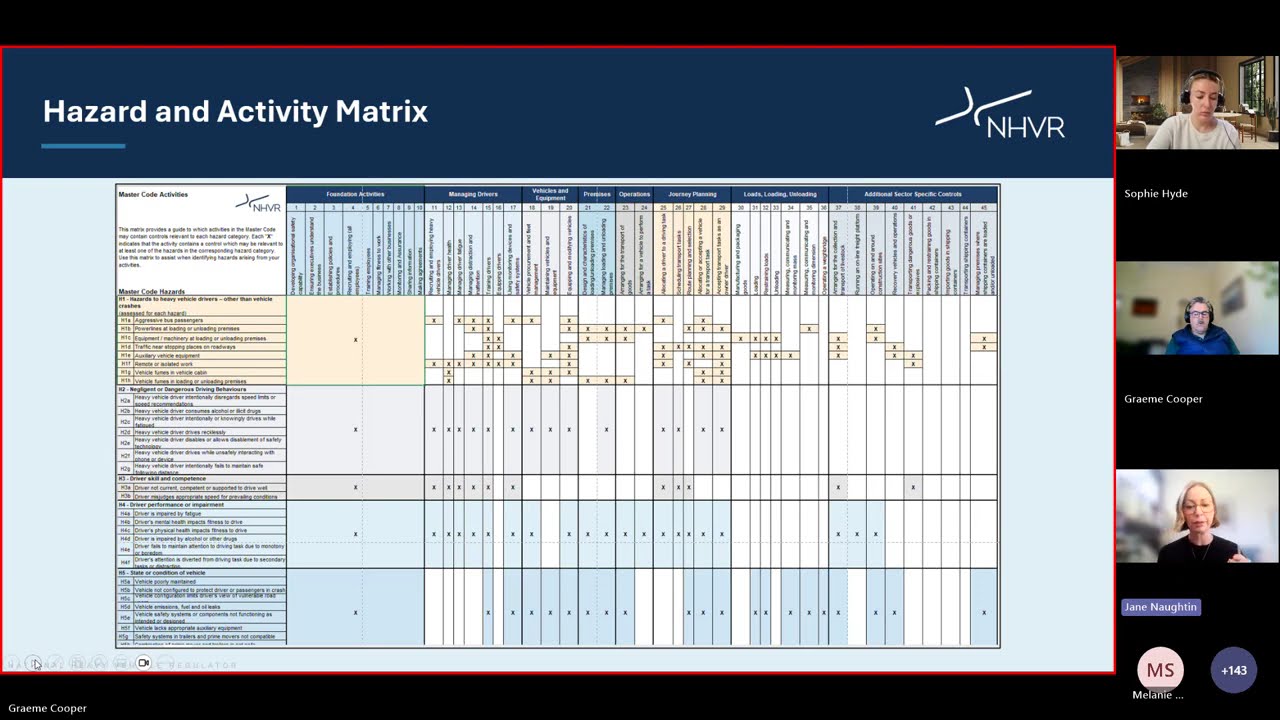Click the Operations column header
This screenshot has height=720, width=1280.
point(634,194)
